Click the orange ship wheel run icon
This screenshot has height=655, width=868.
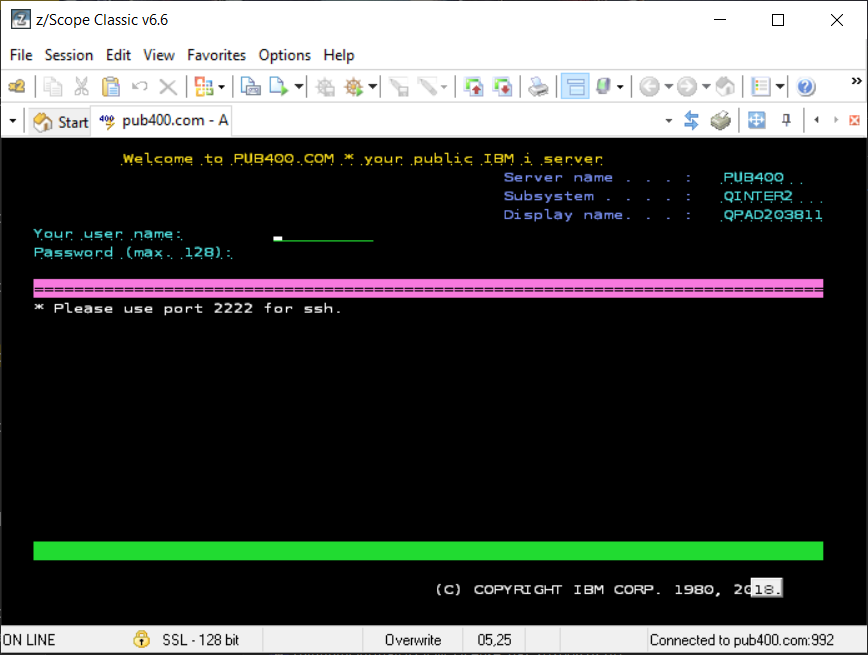click(x=354, y=86)
